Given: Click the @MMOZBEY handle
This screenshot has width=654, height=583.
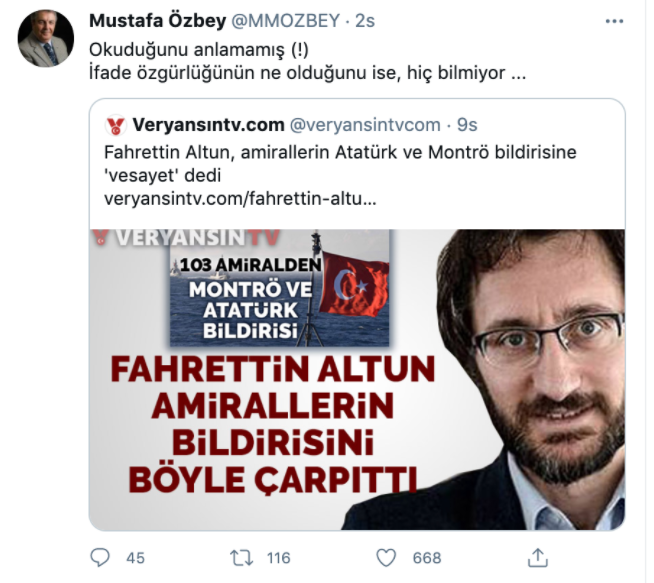Looking at the screenshot, I should [x=286, y=20].
